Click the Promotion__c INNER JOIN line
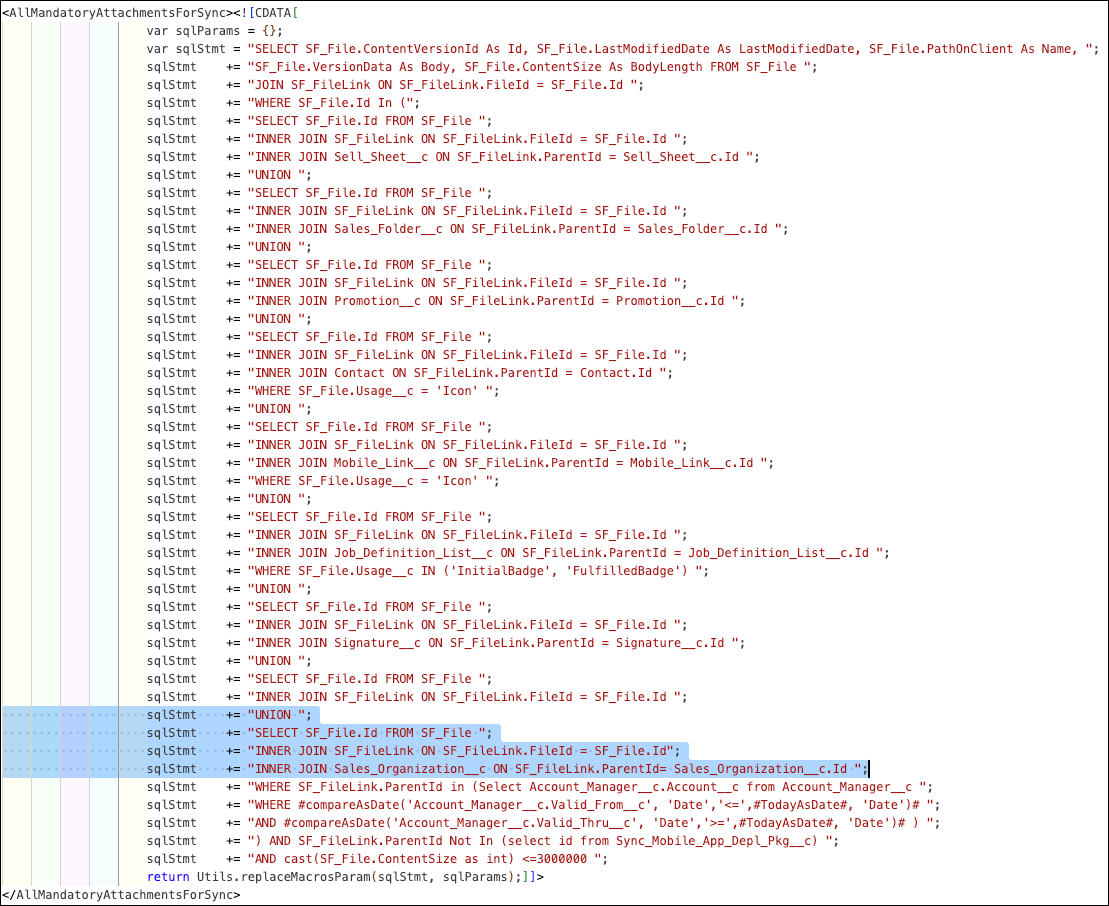 click(x=446, y=301)
